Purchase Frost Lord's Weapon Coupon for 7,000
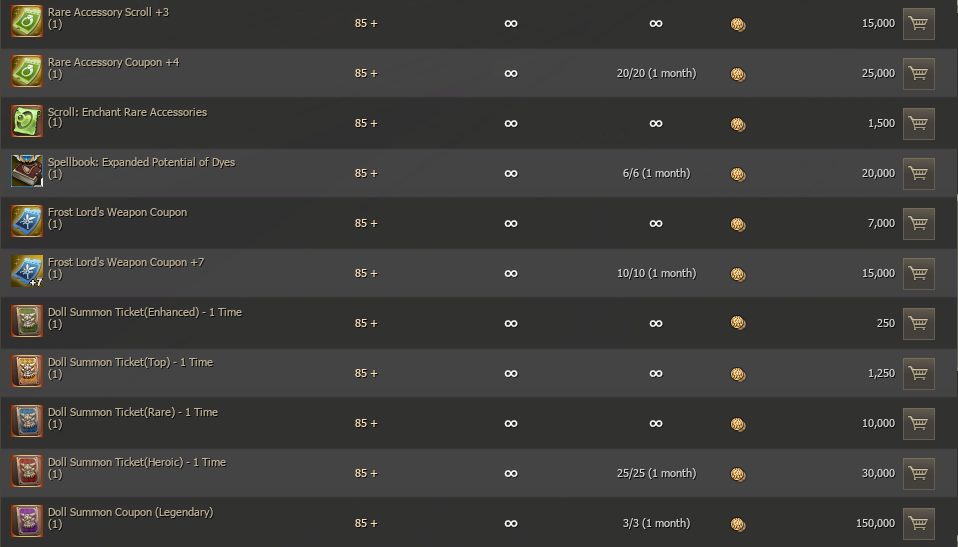The width and height of the screenshot is (958, 547). point(918,224)
